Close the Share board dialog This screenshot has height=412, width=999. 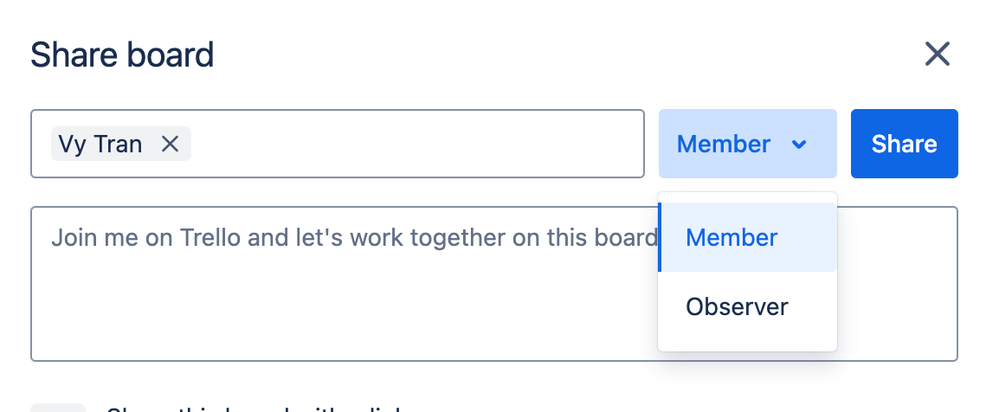click(x=937, y=54)
